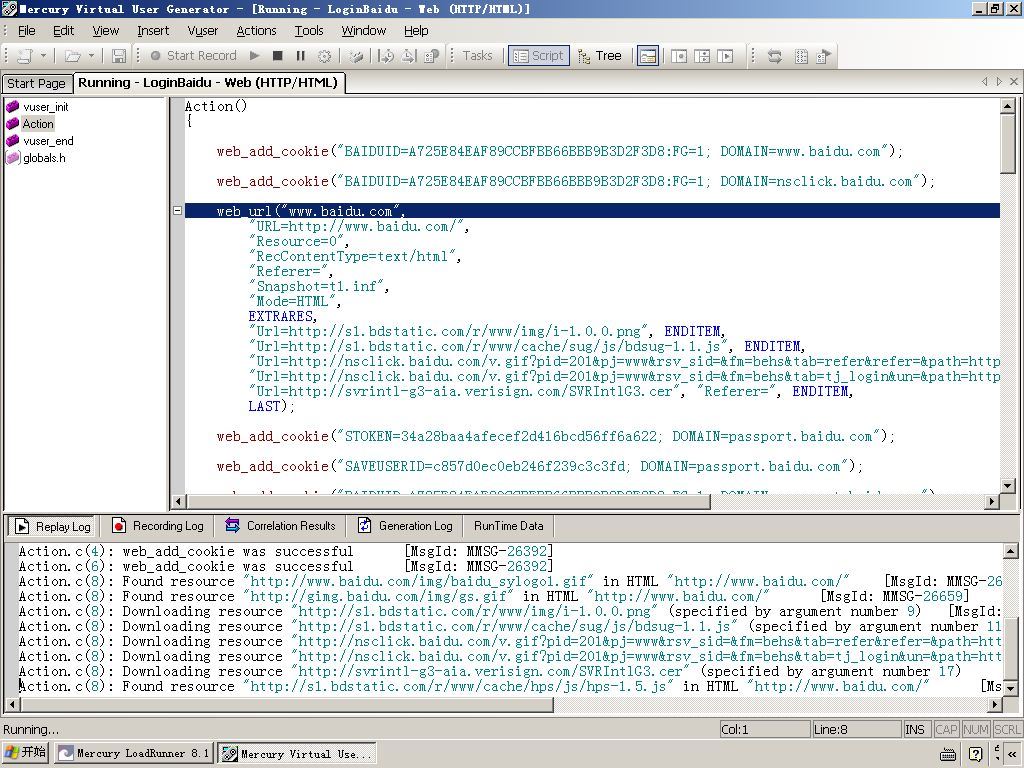Open the Recording Log tab
The height and width of the screenshot is (768, 1024).
tap(157, 526)
